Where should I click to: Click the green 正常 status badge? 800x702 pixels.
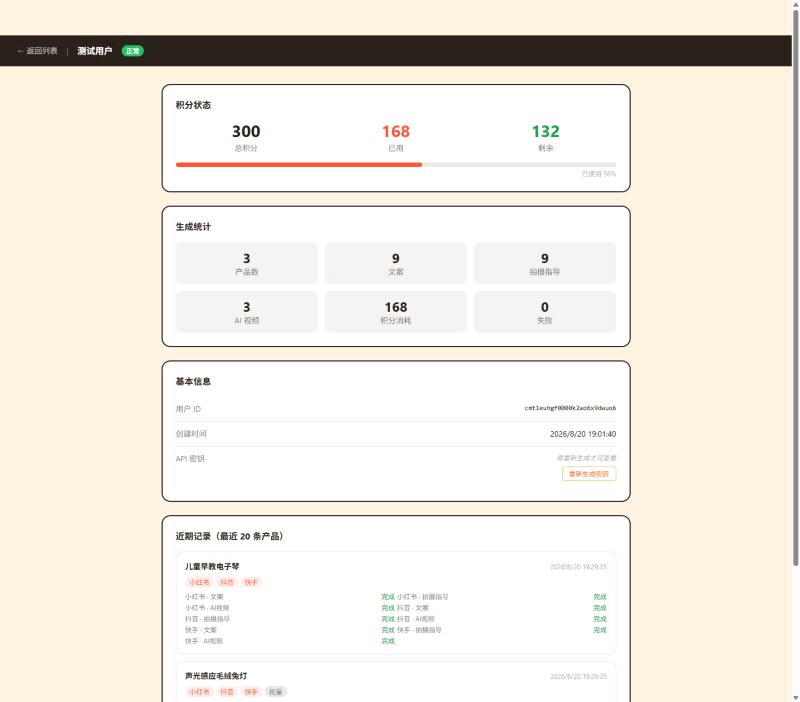(x=133, y=51)
